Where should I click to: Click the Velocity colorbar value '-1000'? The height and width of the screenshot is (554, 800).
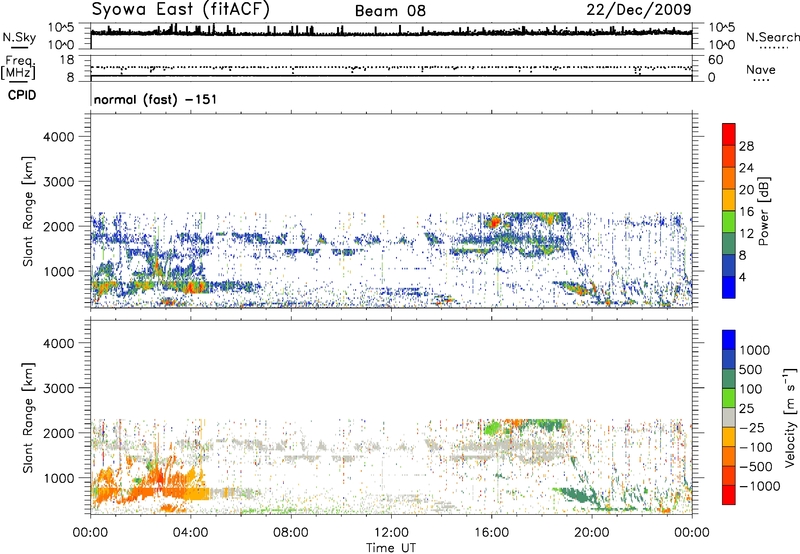(759, 486)
